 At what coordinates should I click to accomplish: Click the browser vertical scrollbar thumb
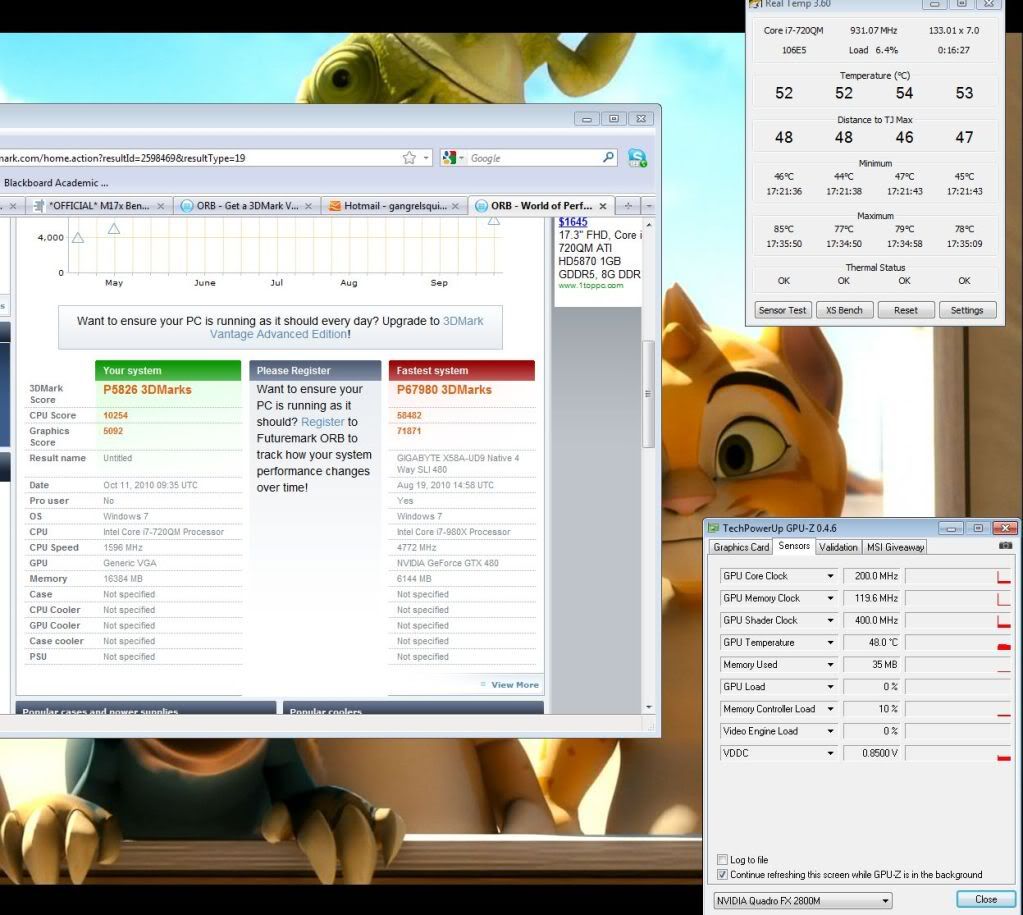649,394
